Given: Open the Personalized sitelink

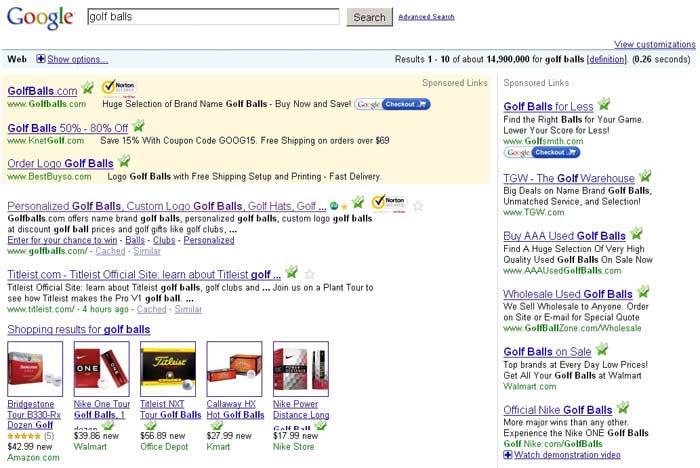Looking at the screenshot, I should (209, 240).
